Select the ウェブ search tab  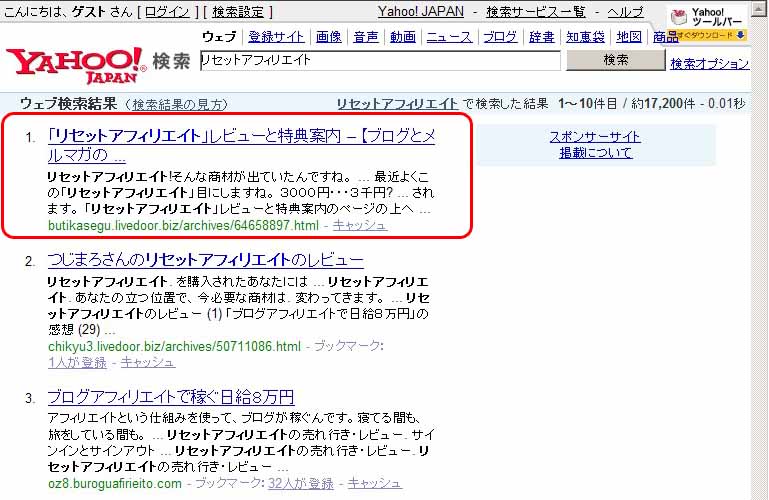(219, 37)
